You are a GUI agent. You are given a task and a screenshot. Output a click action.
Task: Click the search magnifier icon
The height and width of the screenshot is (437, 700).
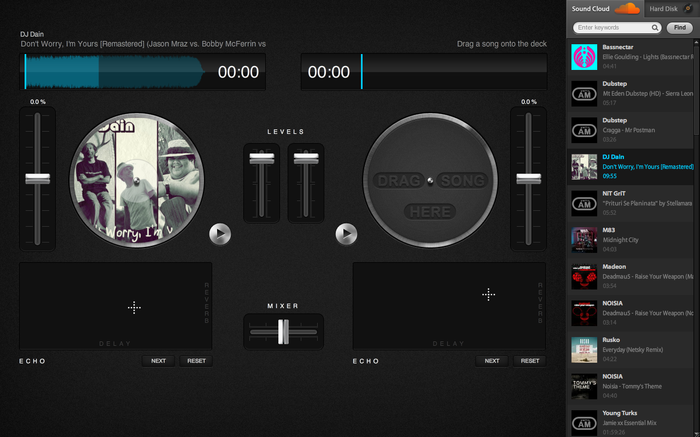656,28
